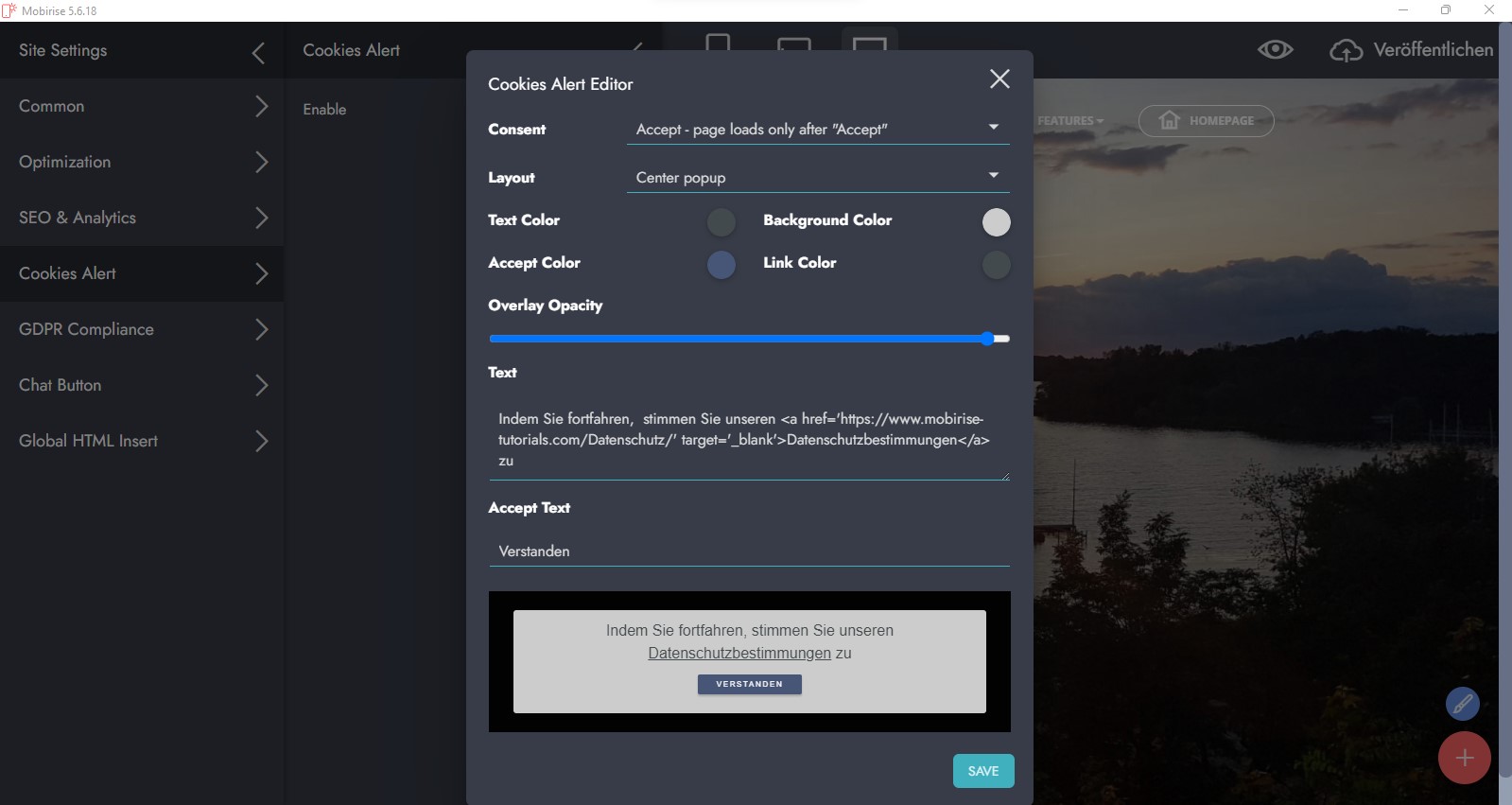Click the cloud upload publish icon

pos(1346,50)
